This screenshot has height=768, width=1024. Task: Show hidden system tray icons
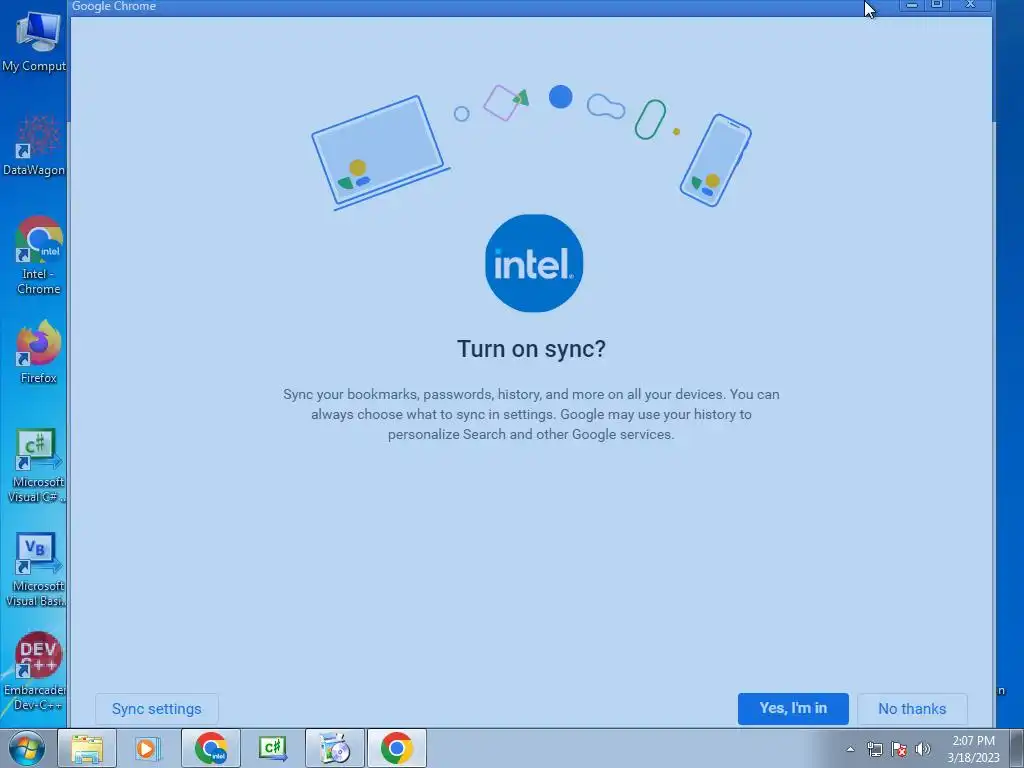pos(850,749)
